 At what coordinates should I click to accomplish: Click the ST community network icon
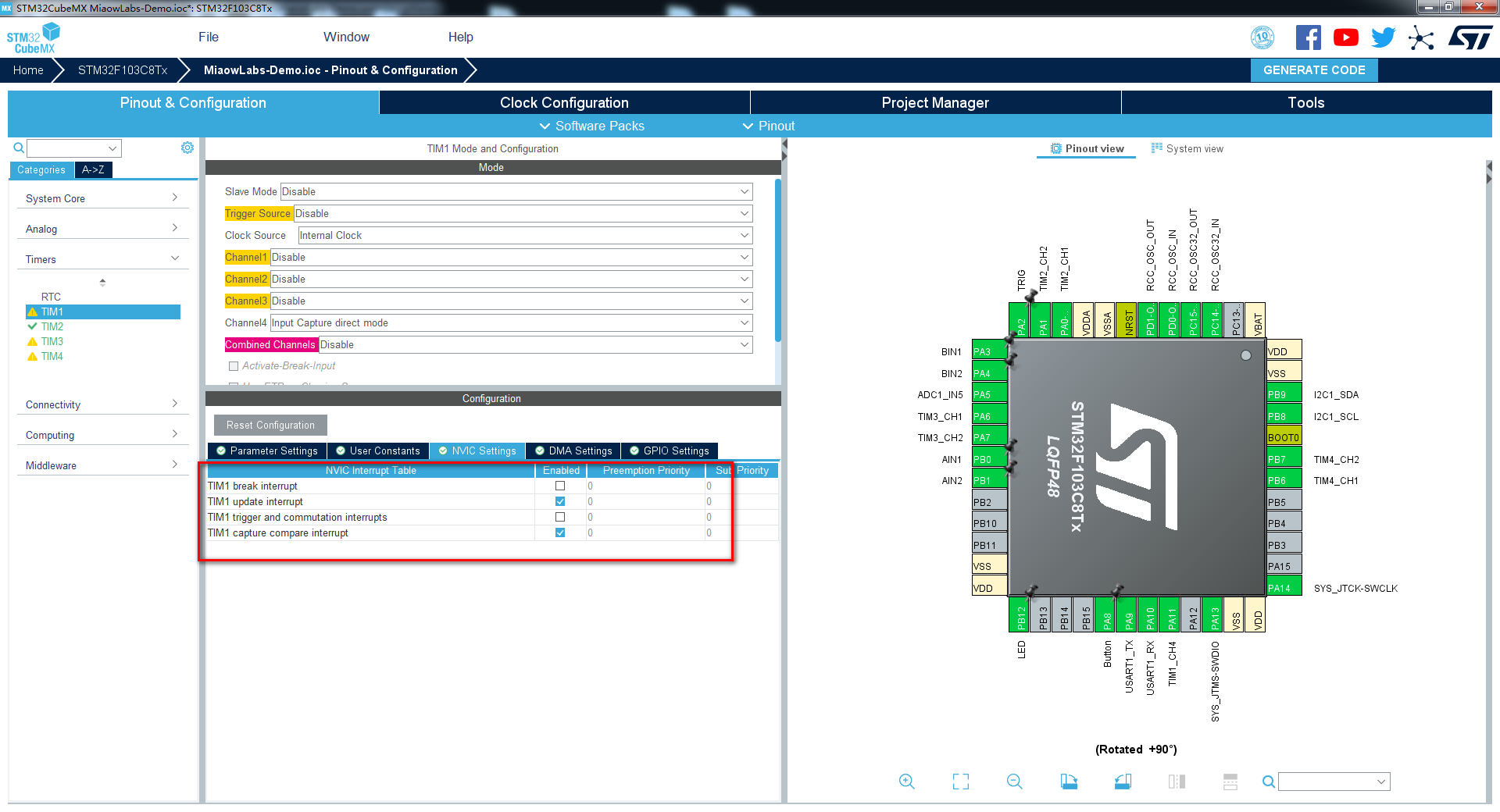1421,37
